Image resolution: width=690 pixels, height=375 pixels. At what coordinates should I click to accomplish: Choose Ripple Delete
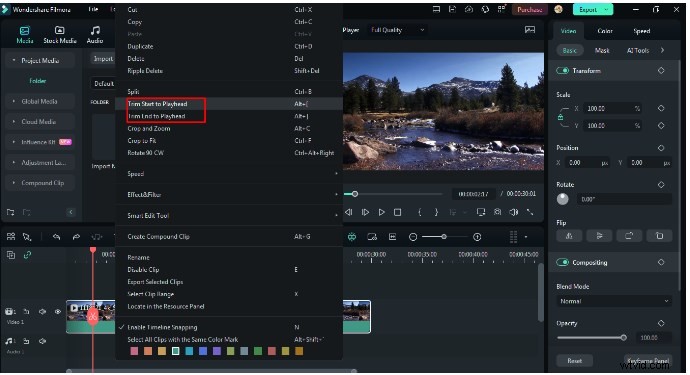pos(229,70)
